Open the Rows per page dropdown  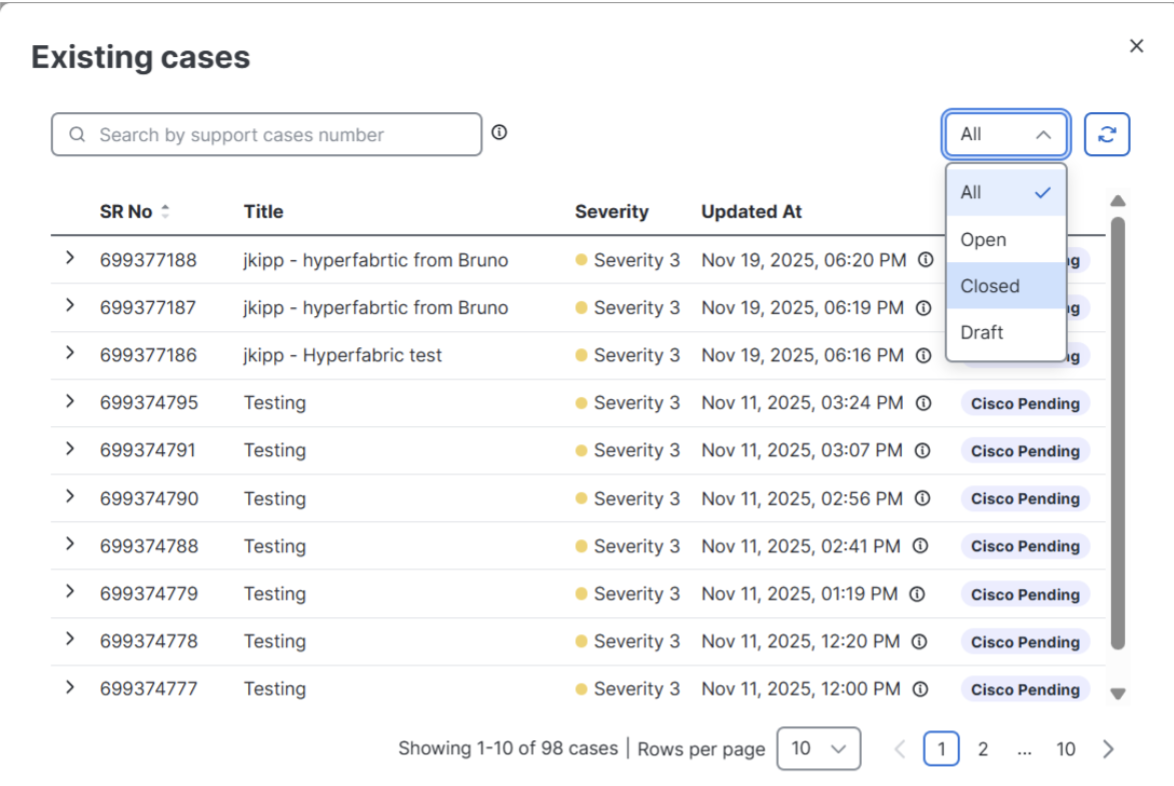click(x=818, y=749)
